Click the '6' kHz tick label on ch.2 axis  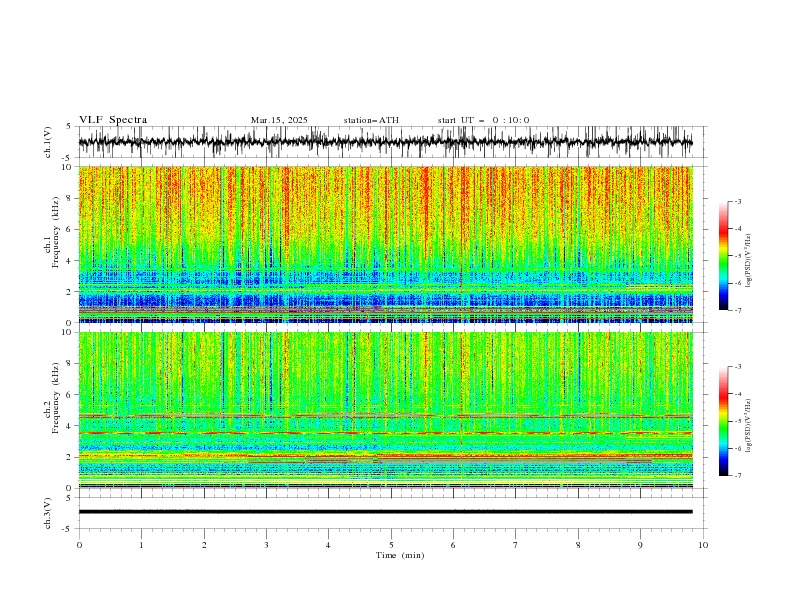pyautogui.click(x=71, y=394)
